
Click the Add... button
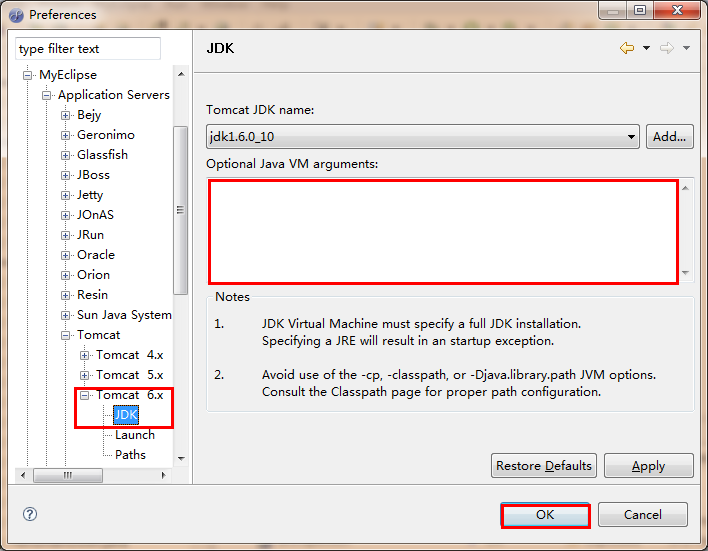pos(670,136)
